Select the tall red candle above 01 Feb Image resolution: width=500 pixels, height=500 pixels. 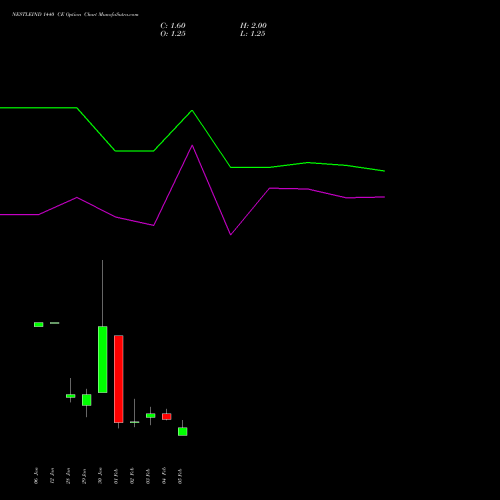(x=119, y=379)
